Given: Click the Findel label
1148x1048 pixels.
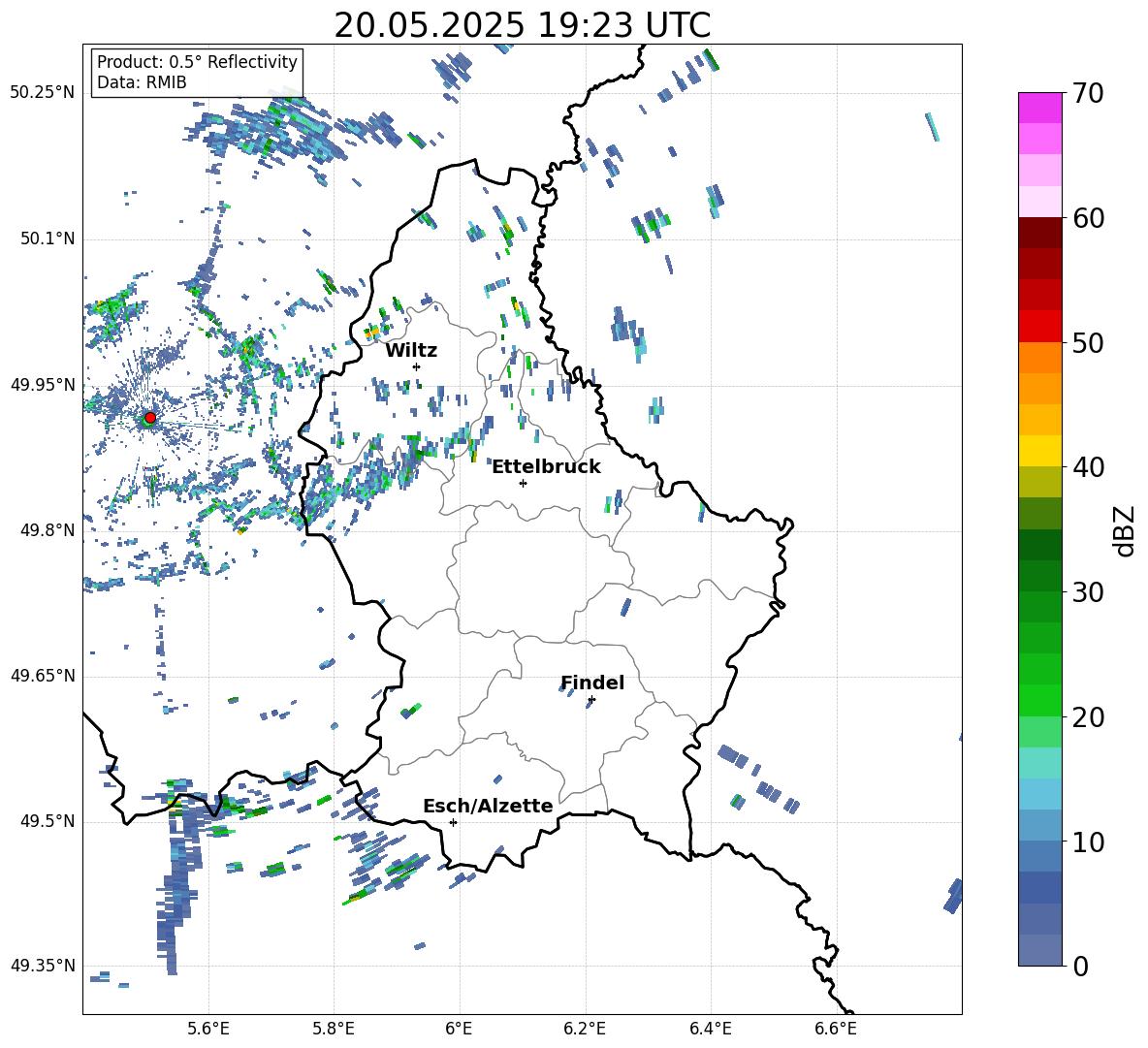Looking at the screenshot, I should pos(592,683).
